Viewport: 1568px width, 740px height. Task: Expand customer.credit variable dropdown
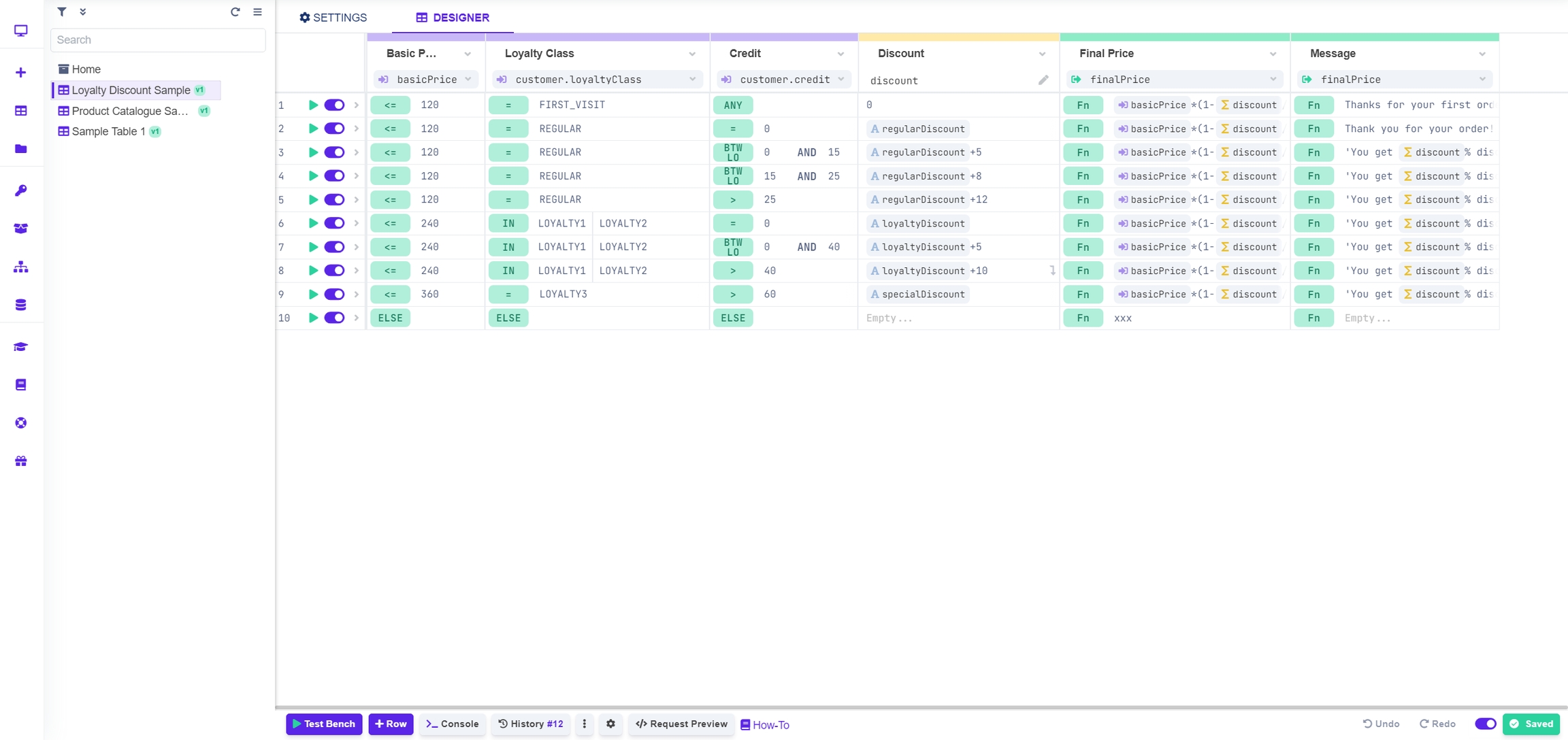(x=841, y=80)
